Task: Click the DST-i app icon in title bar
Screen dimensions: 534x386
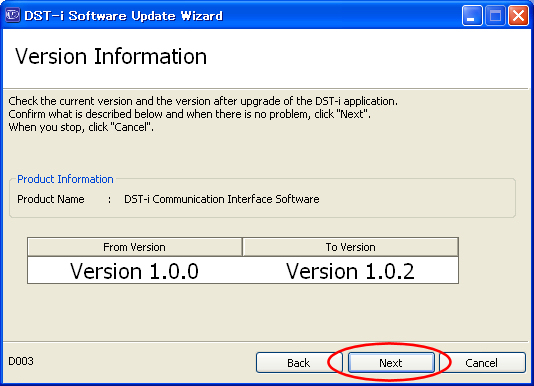Action: (x=13, y=15)
